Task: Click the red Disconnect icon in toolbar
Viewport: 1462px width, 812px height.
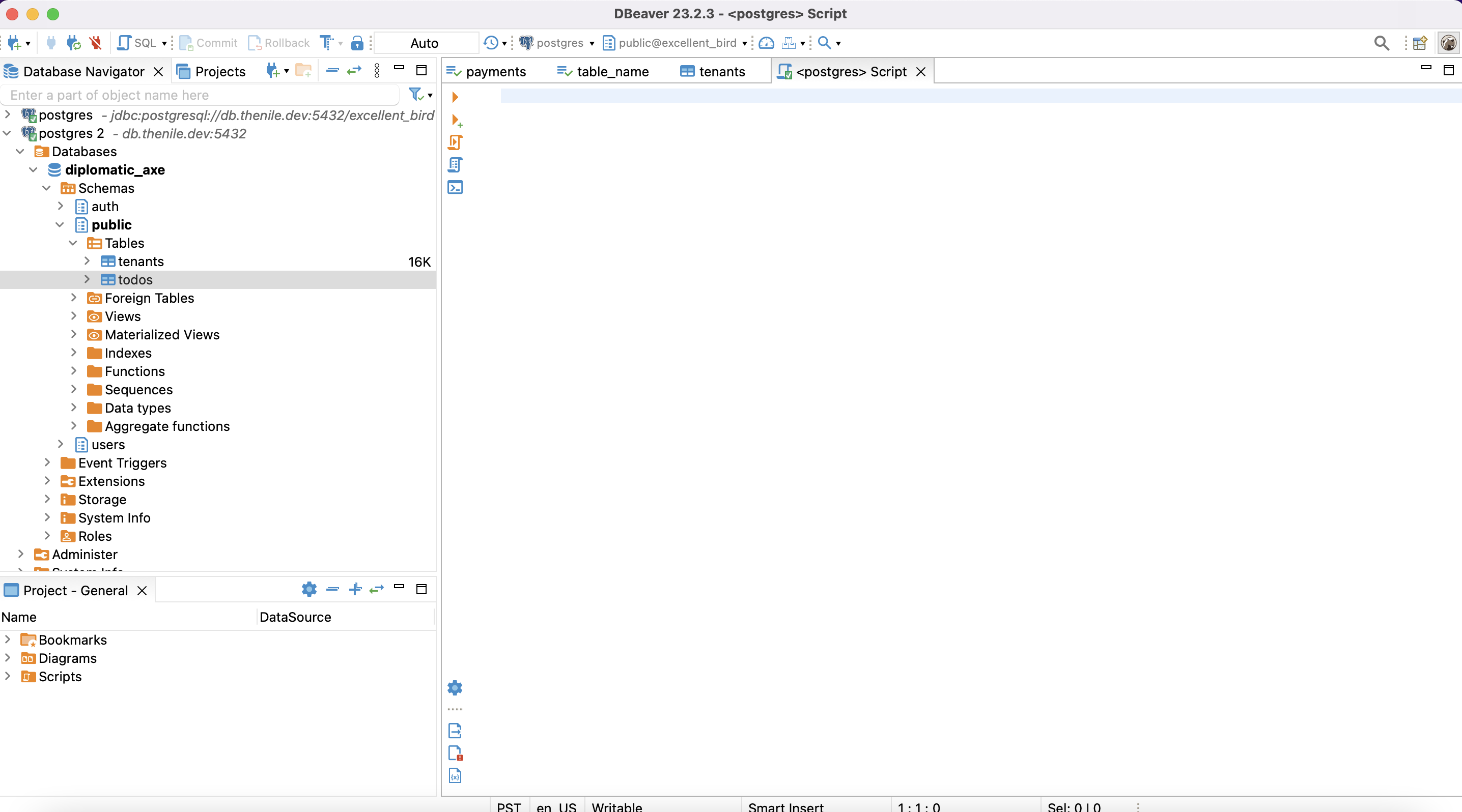Action: click(x=95, y=43)
